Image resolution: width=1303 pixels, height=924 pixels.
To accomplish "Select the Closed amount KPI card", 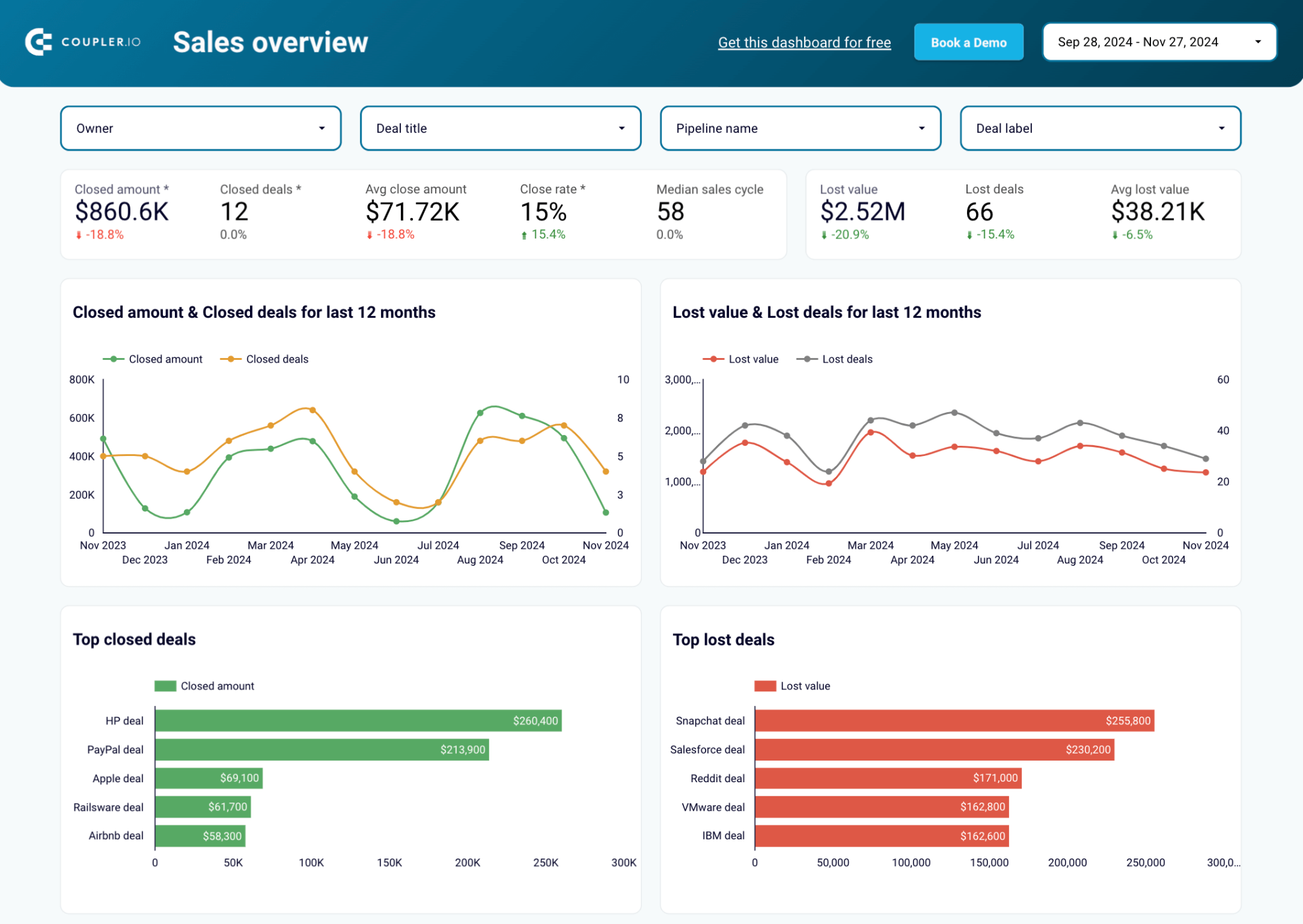I will coord(122,212).
